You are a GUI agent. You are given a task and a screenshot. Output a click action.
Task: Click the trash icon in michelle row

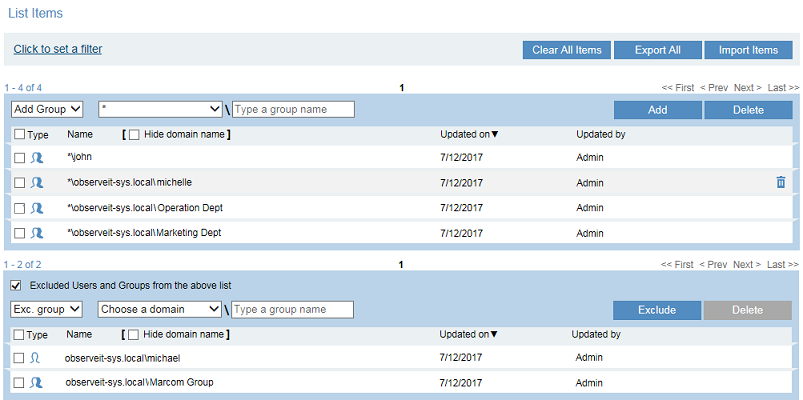[781, 182]
